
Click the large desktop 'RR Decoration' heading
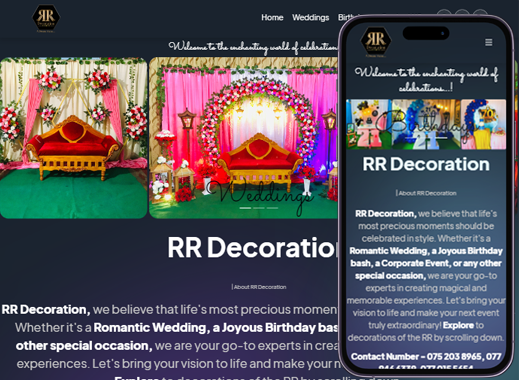253,247
